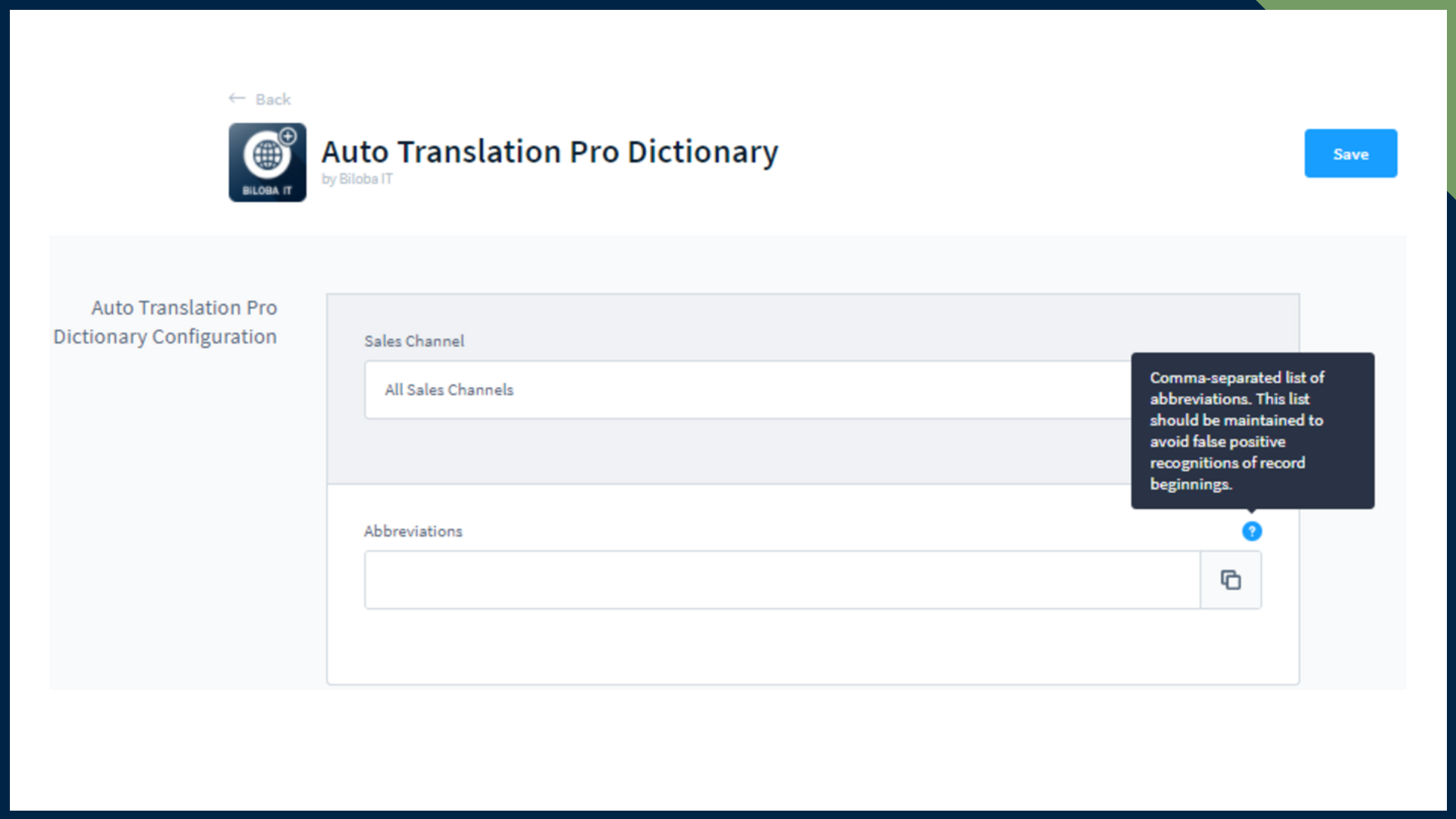Save the dictionary configuration
This screenshot has width=1456, height=819.
click(x=1351, y=153)
